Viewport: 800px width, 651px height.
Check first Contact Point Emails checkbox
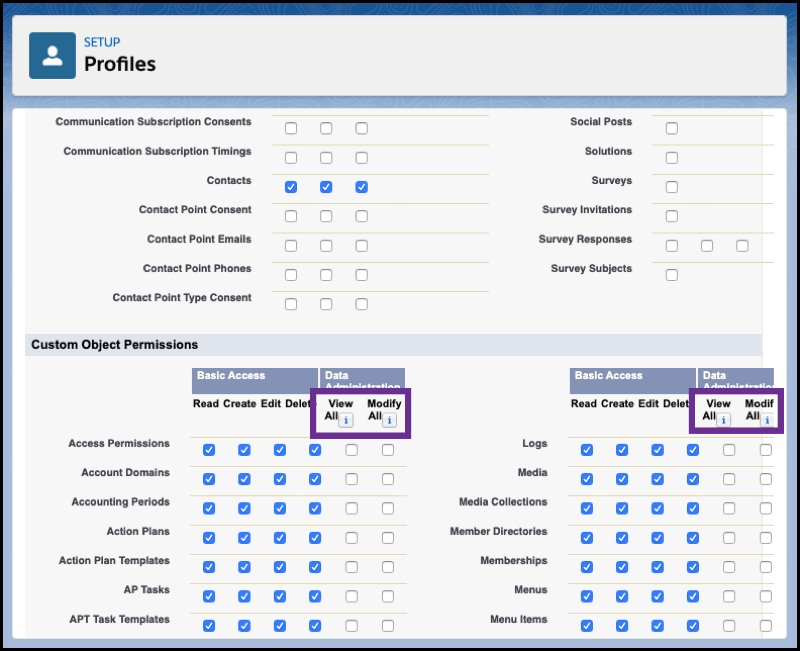pos(291,246)
